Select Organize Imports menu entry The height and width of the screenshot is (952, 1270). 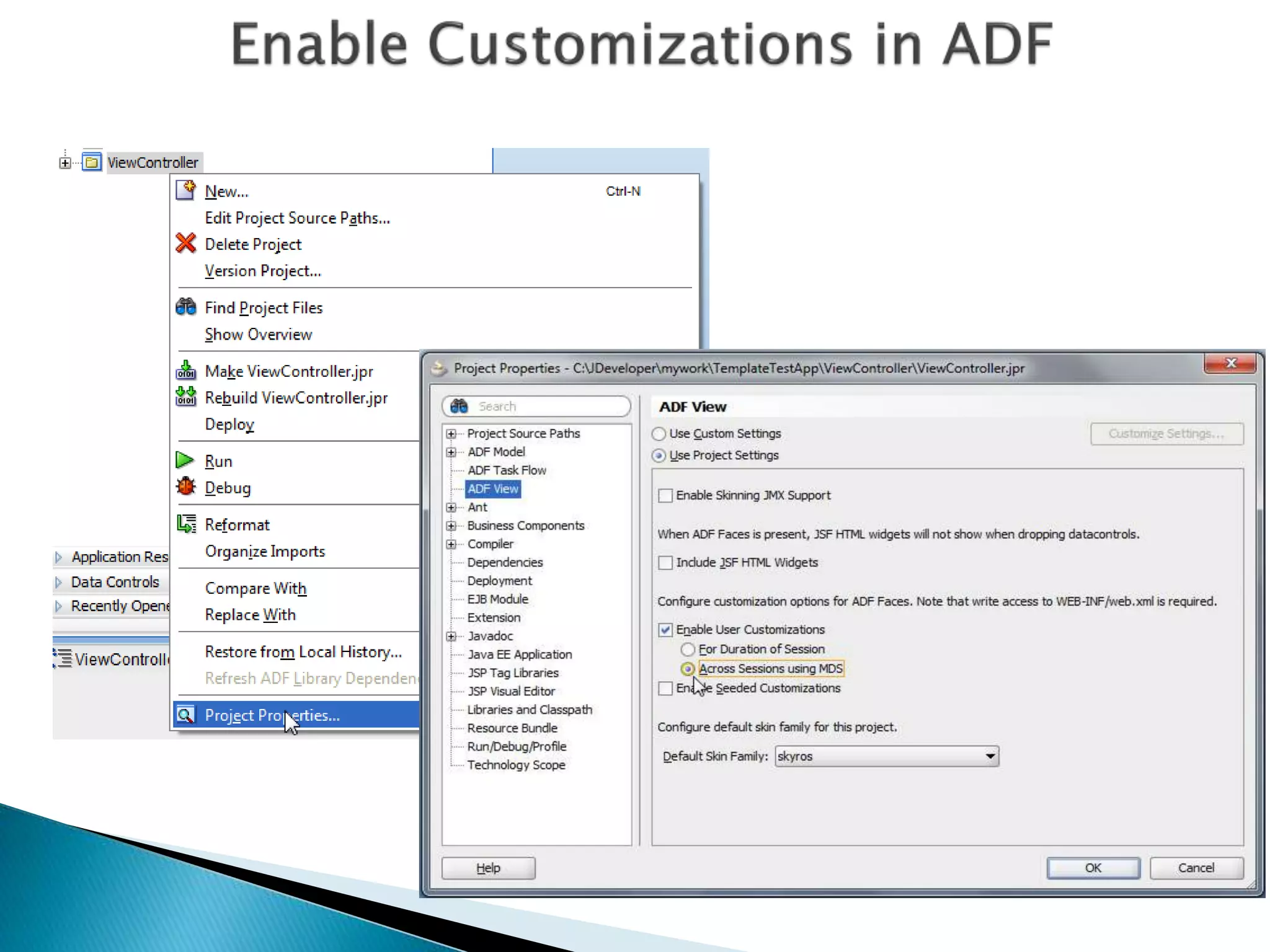click(x=265, y=552)
